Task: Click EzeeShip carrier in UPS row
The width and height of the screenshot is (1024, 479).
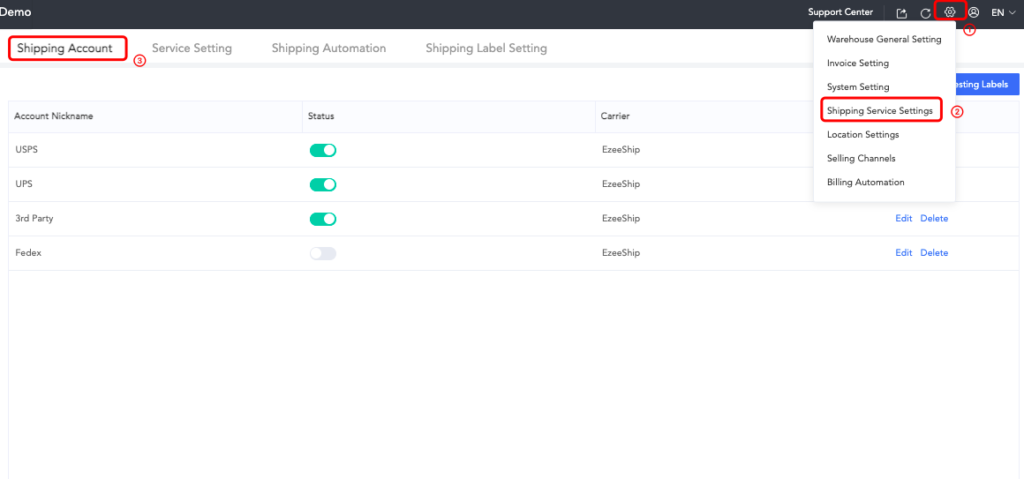Action: pyautogui.click(x=620, y=184)
